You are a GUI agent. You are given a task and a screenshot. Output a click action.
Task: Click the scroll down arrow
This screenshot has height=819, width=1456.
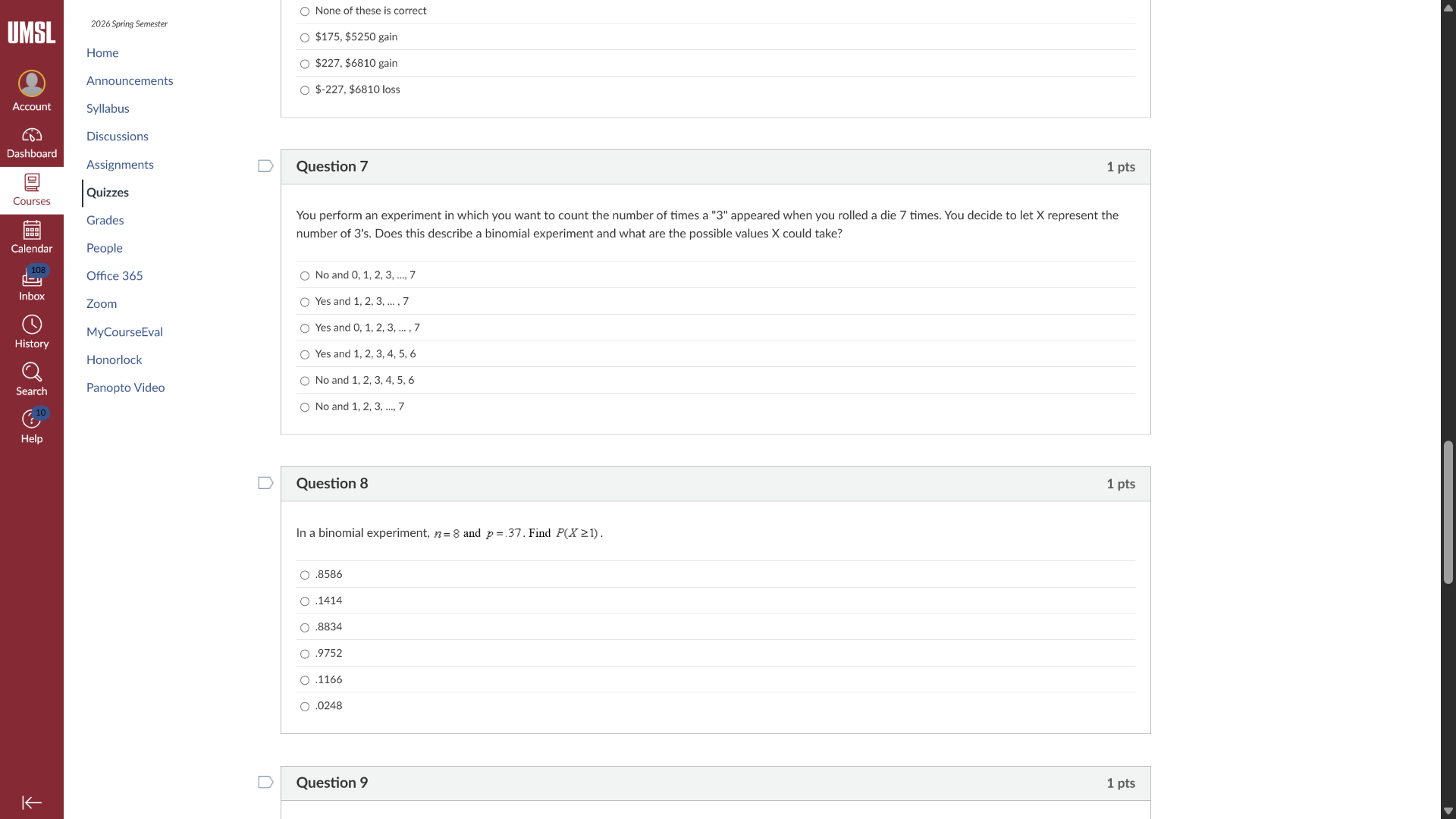[x=1448, y=811]
